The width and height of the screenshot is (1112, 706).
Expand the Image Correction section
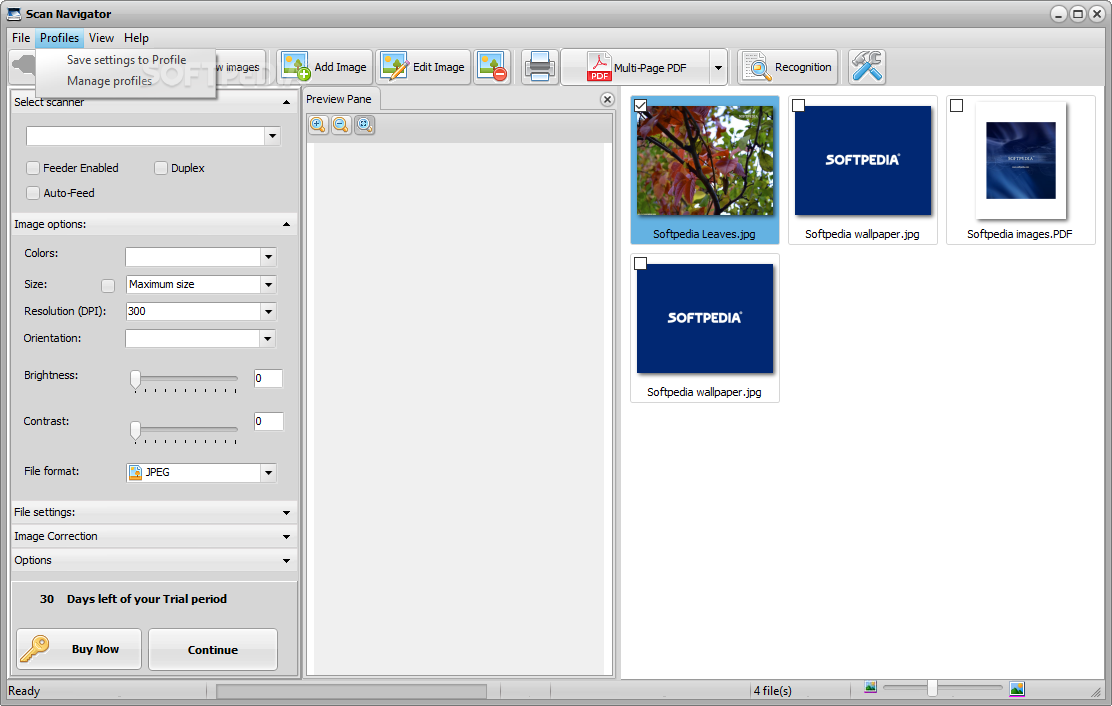[287, 537]
